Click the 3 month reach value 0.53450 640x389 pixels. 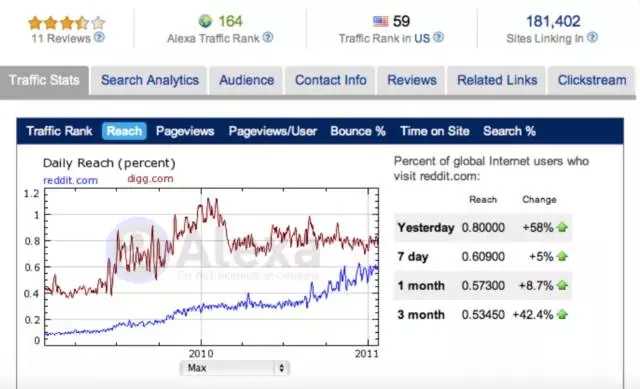coord(483,315)
